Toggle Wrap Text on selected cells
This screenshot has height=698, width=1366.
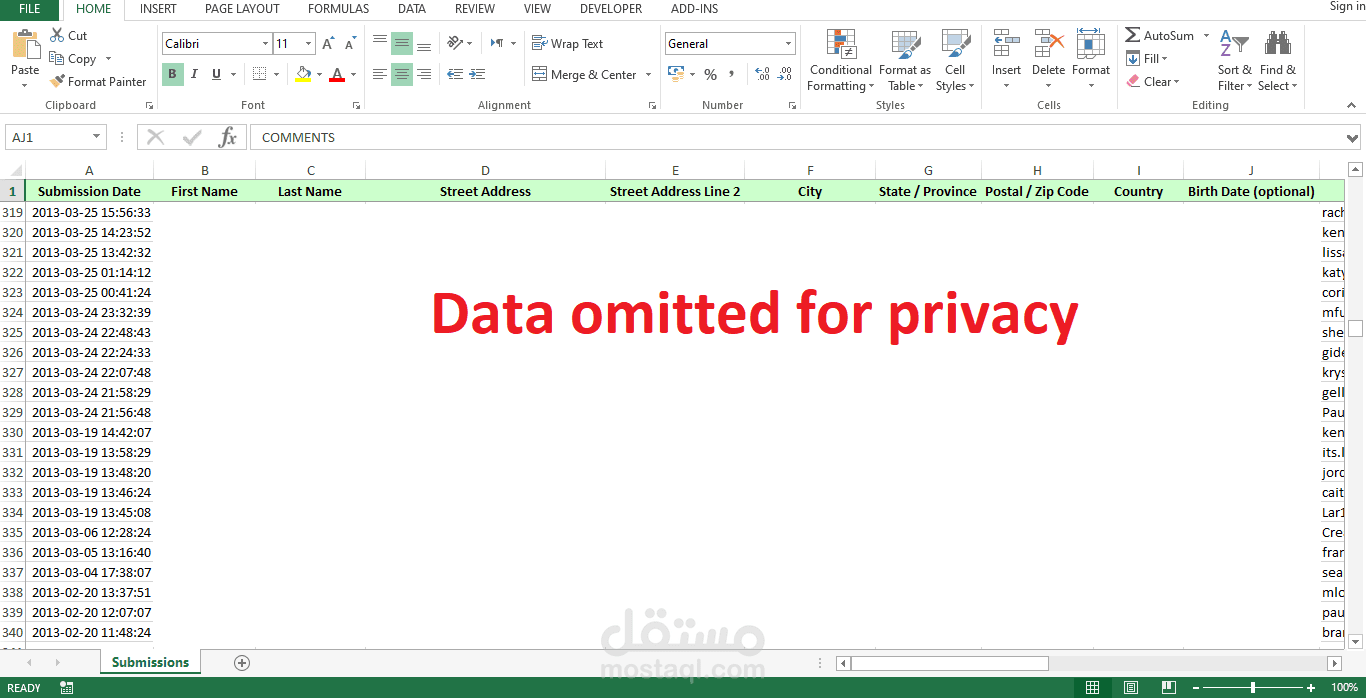567,43
